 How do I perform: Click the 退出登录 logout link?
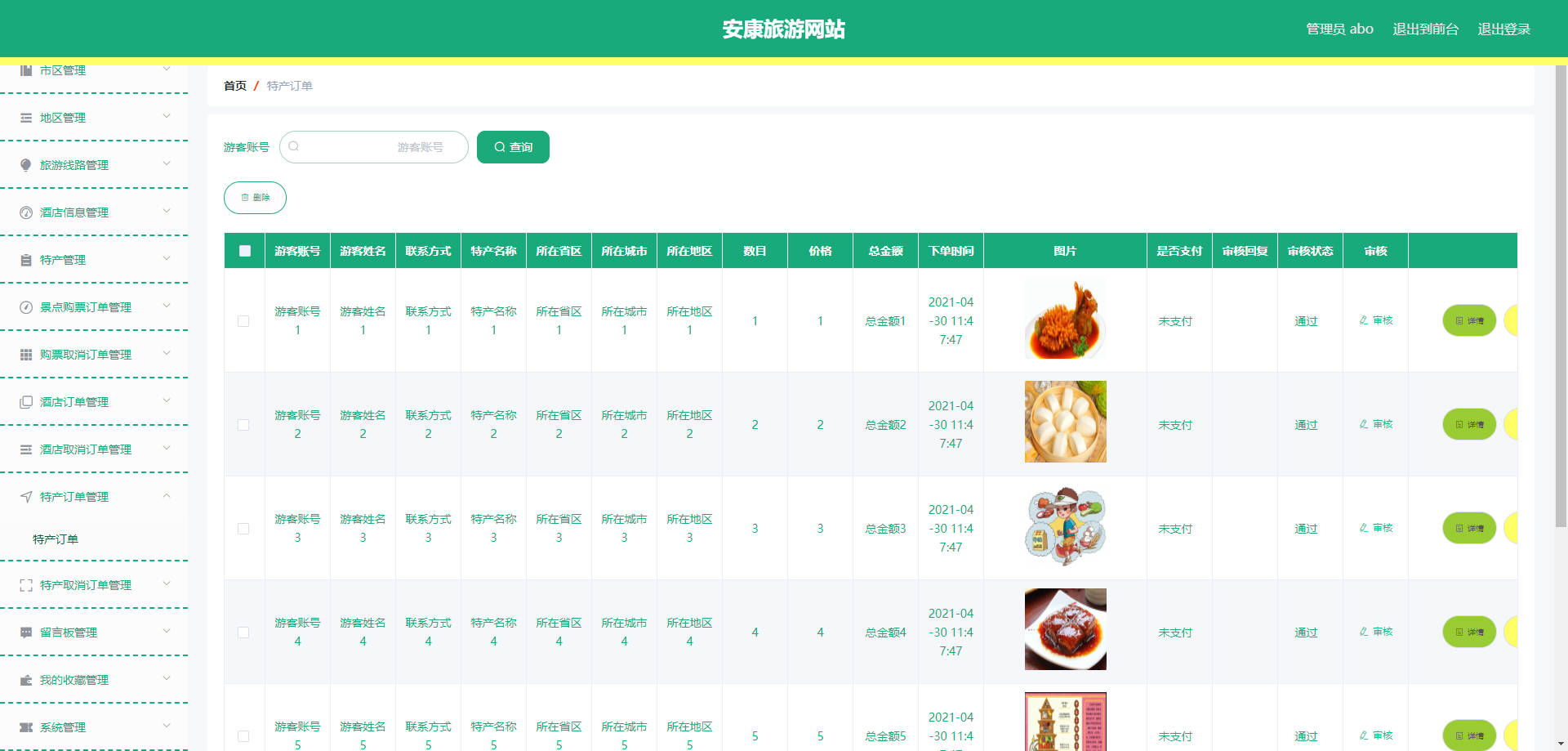tap(1503, 29)
